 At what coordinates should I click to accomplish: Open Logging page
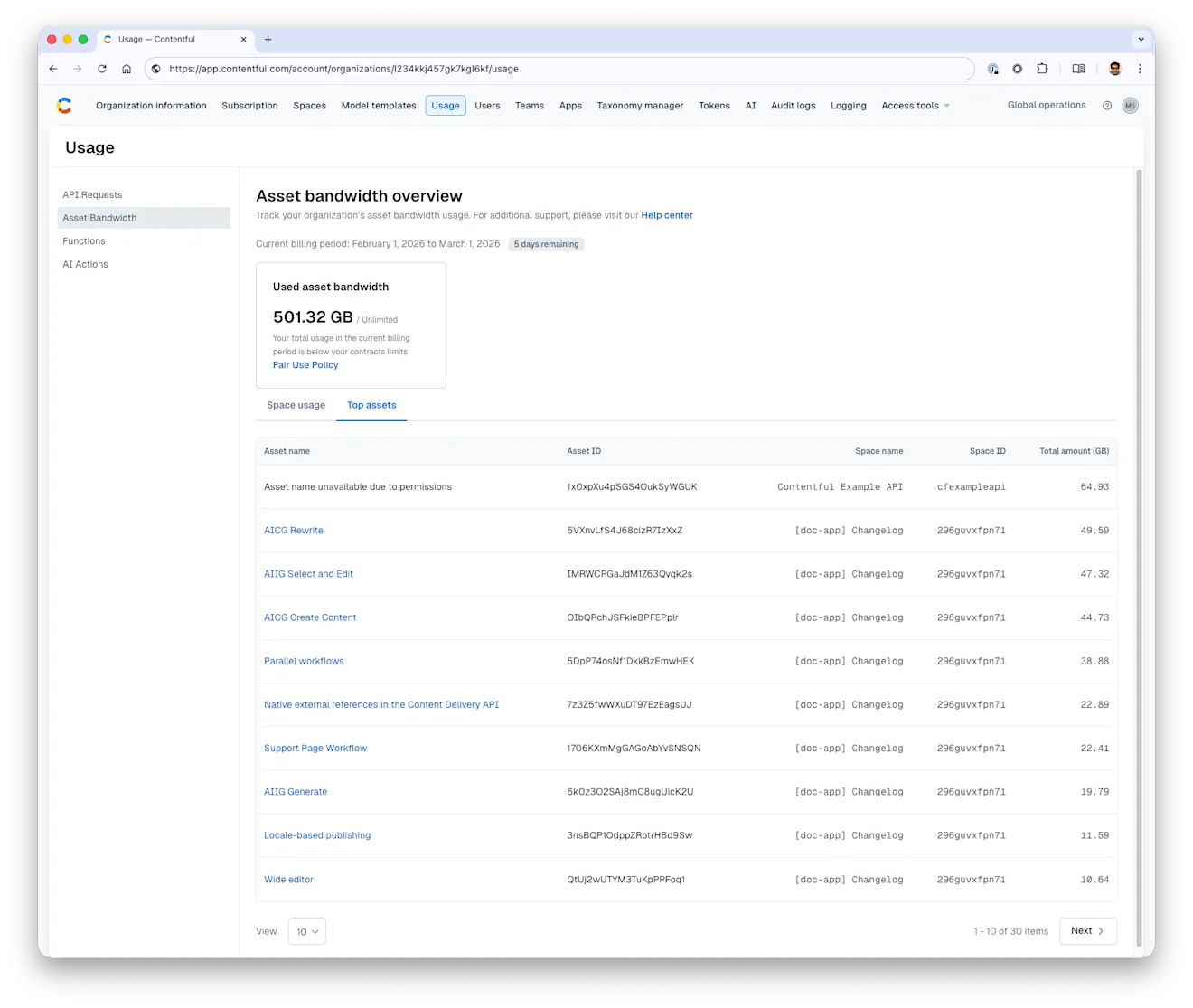pos(848,106)
